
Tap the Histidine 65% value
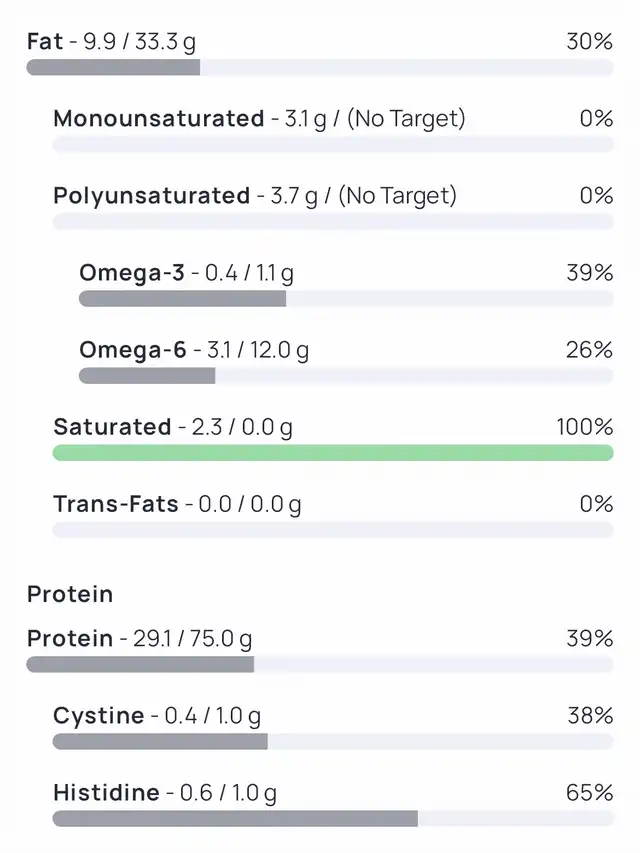tap(589, 793)
